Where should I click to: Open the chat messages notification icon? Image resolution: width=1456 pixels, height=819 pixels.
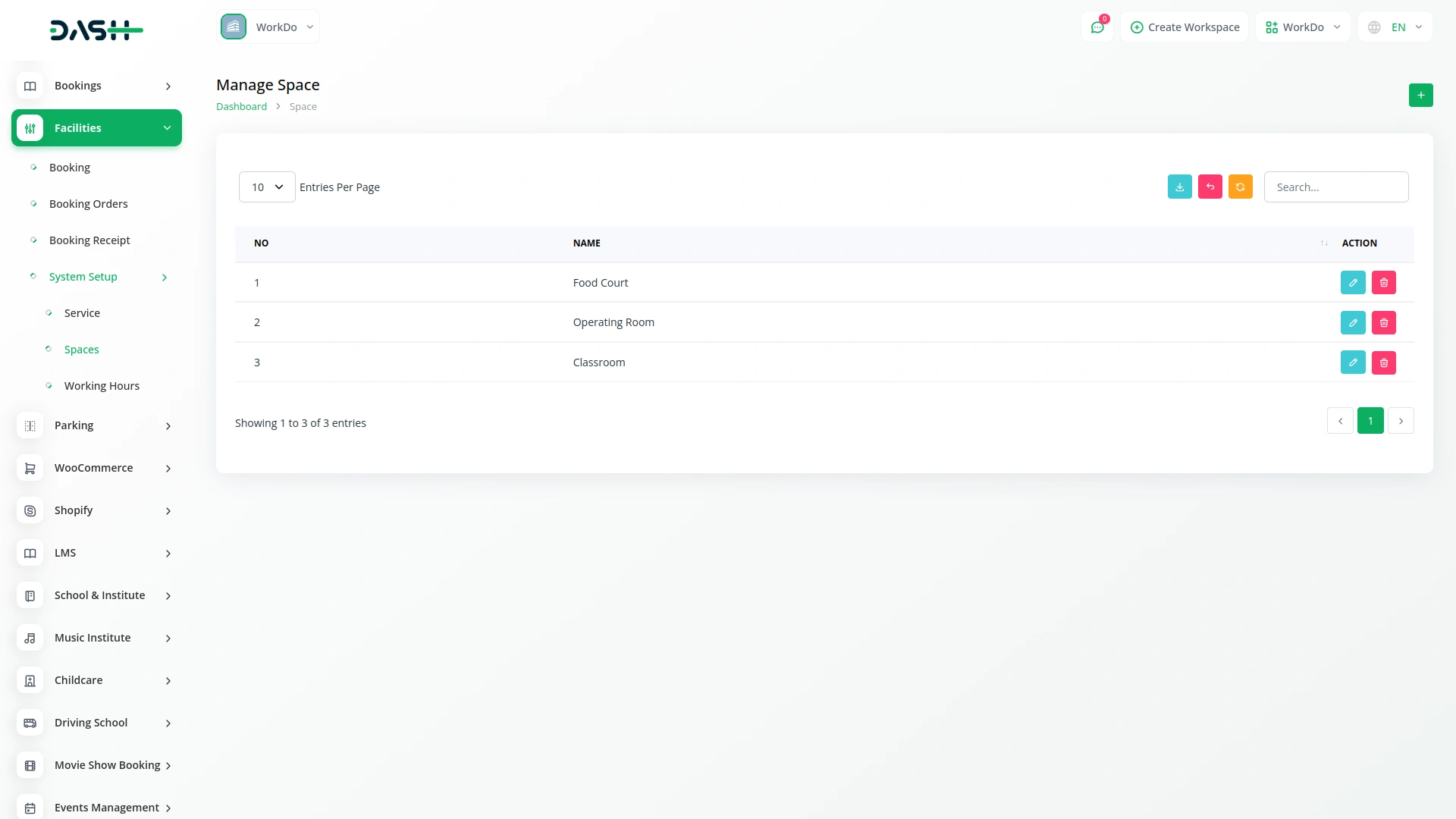coord(1097,27)
